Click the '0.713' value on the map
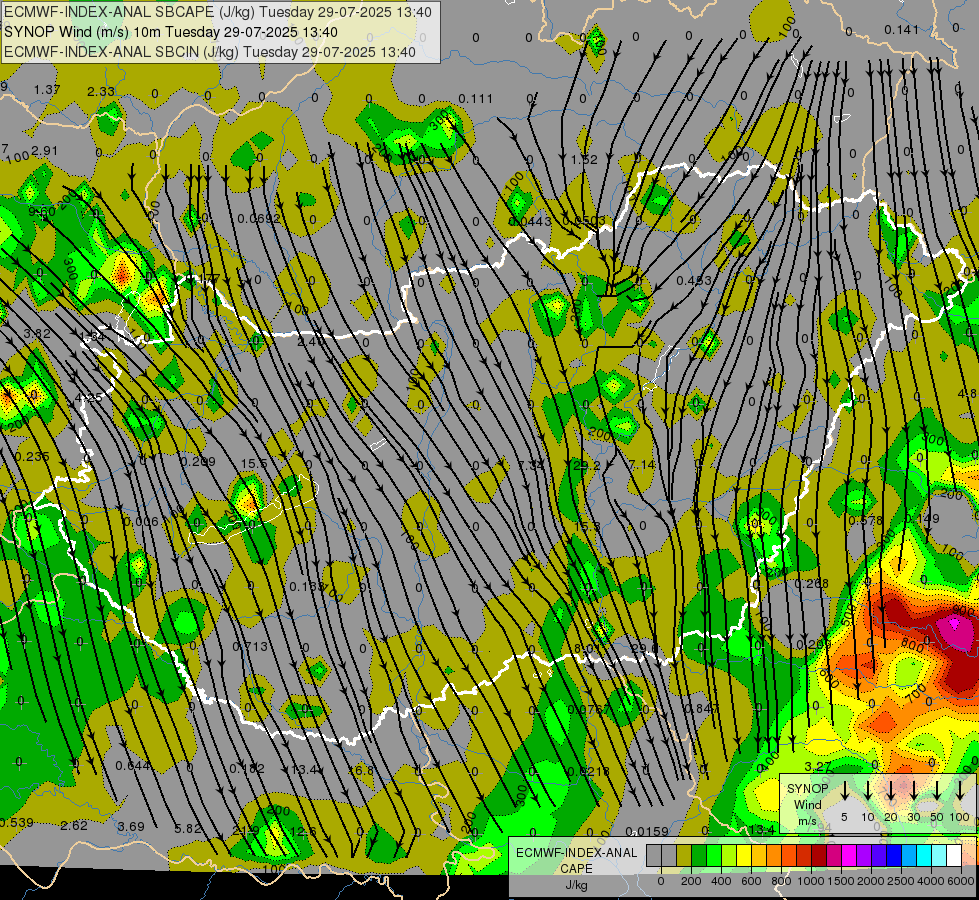Viewport: 979px width, 900px height. (250, 646)
